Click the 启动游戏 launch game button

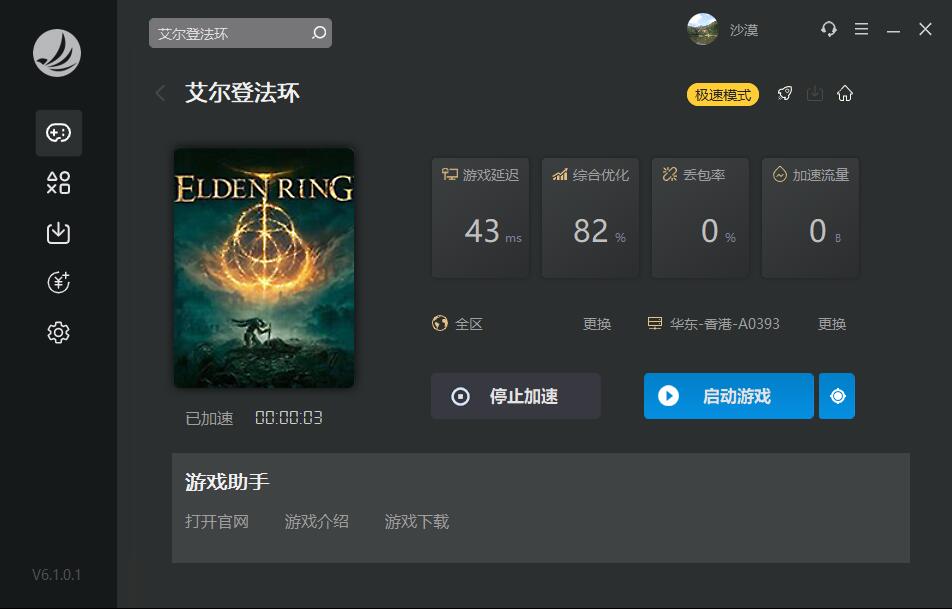pyautogui.click(x=729, y=396)
